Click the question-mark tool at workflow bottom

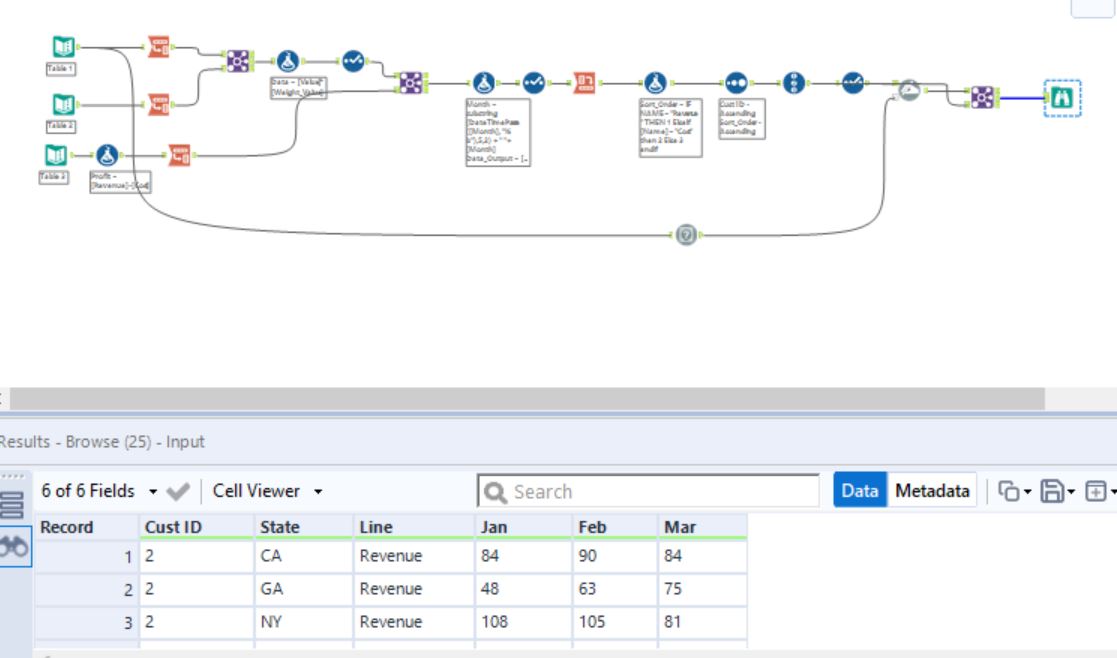[684, 235]
